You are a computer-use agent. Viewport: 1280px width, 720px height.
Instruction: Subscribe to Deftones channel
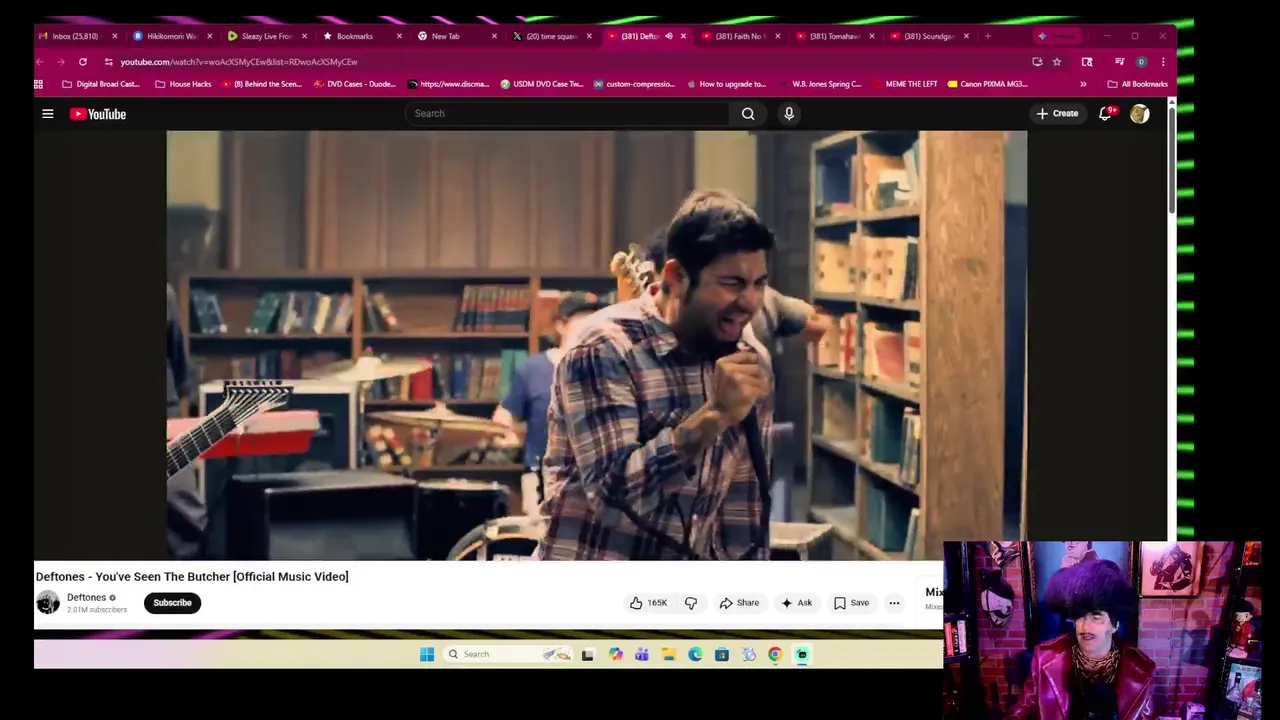click(172, 603)
